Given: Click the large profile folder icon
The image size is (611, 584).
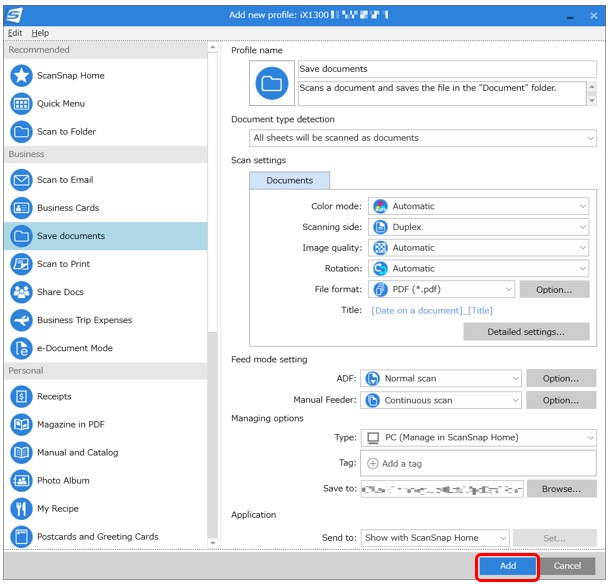Looking at the screenshot, I should coord(272,83).
